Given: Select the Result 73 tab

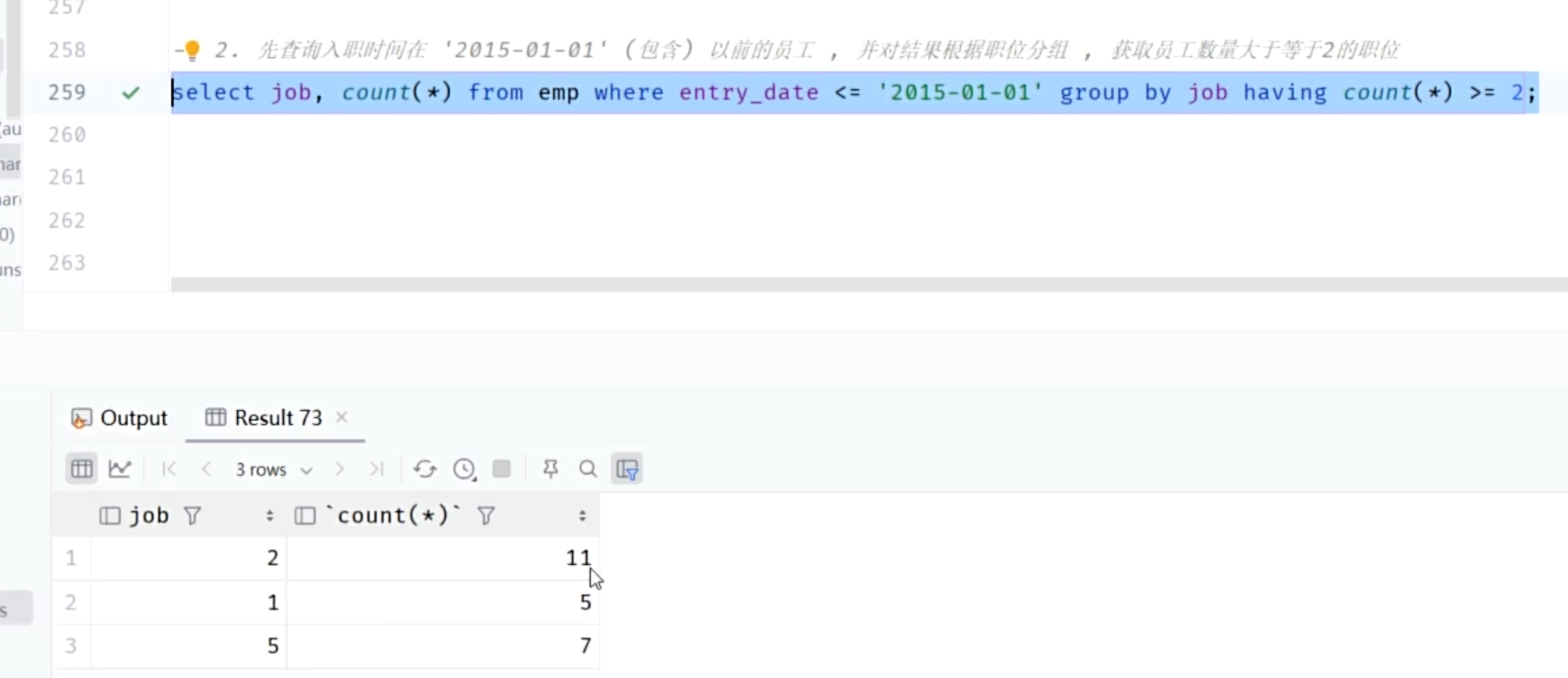Looking at the screenshot, I should [x=264, y=418].
